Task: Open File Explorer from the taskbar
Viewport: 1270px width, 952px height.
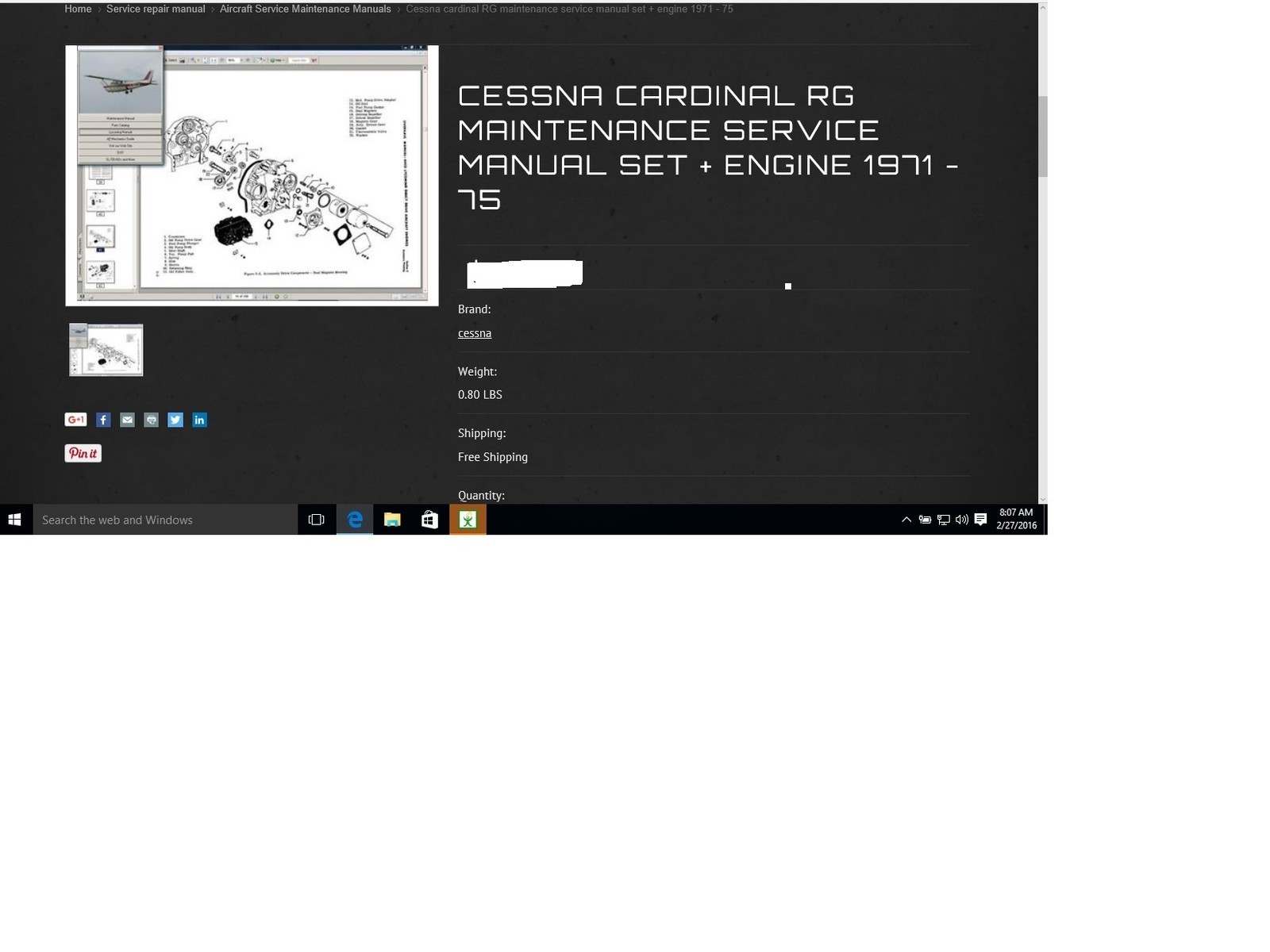Action: [x=392, y=520]
